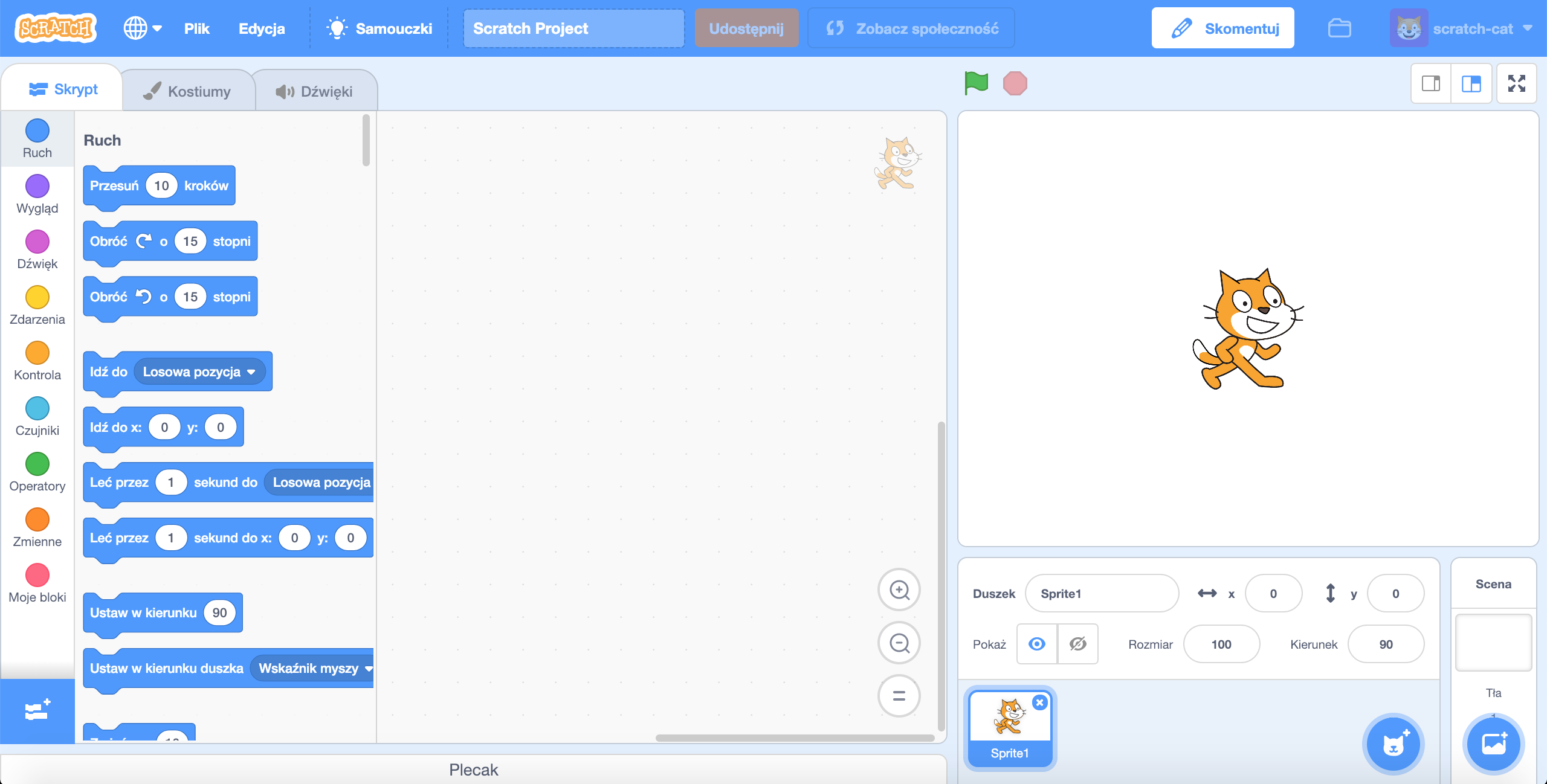1547x784 pixels.
Task: Switch to the Kostiumy tab
Action: (188, 90)
